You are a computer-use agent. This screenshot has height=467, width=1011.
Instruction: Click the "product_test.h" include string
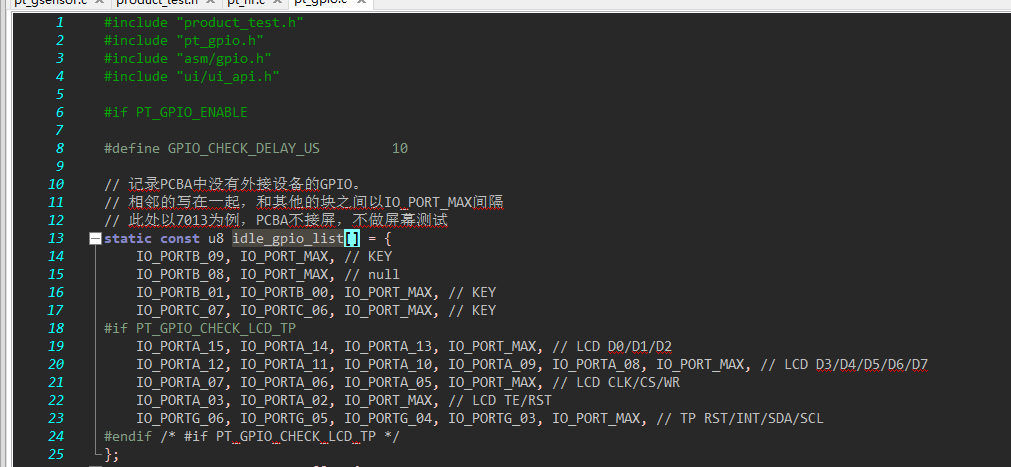coord(240,23)
